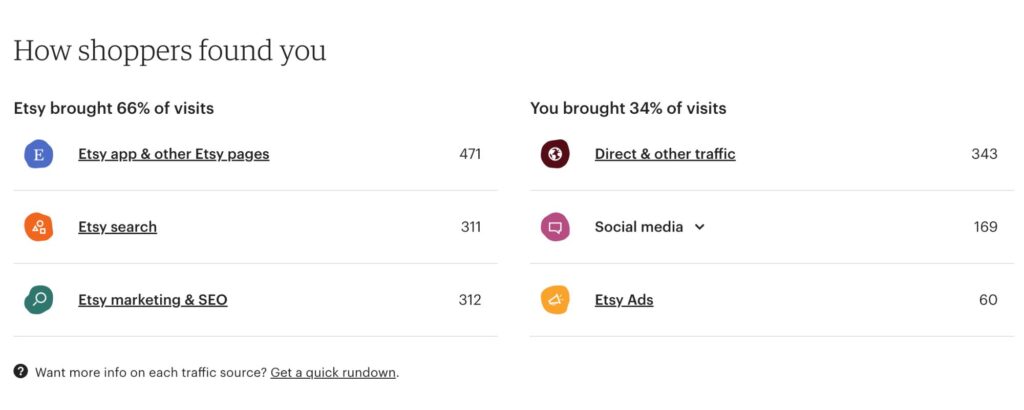Image resolution: width=1024 pixels, height=410 pixels.
Task: Click the green magnifier marketing & SEO icon
Action: tap(39, 300)
